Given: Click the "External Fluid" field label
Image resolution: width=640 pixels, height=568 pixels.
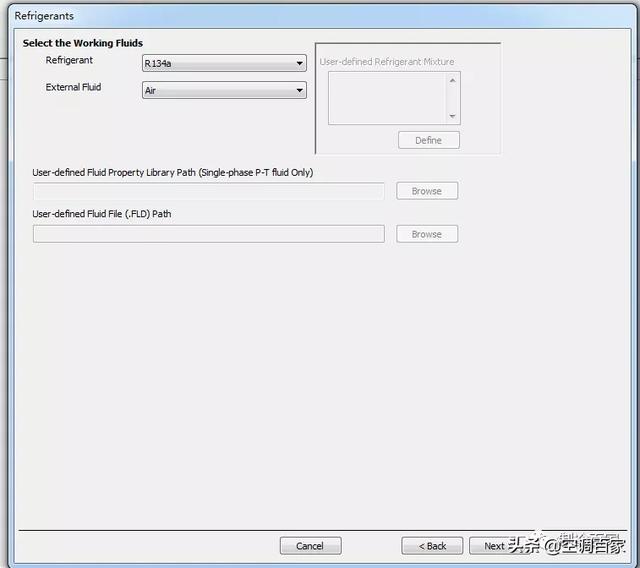Looking at the screenshot, I should (x=73, y=88).
